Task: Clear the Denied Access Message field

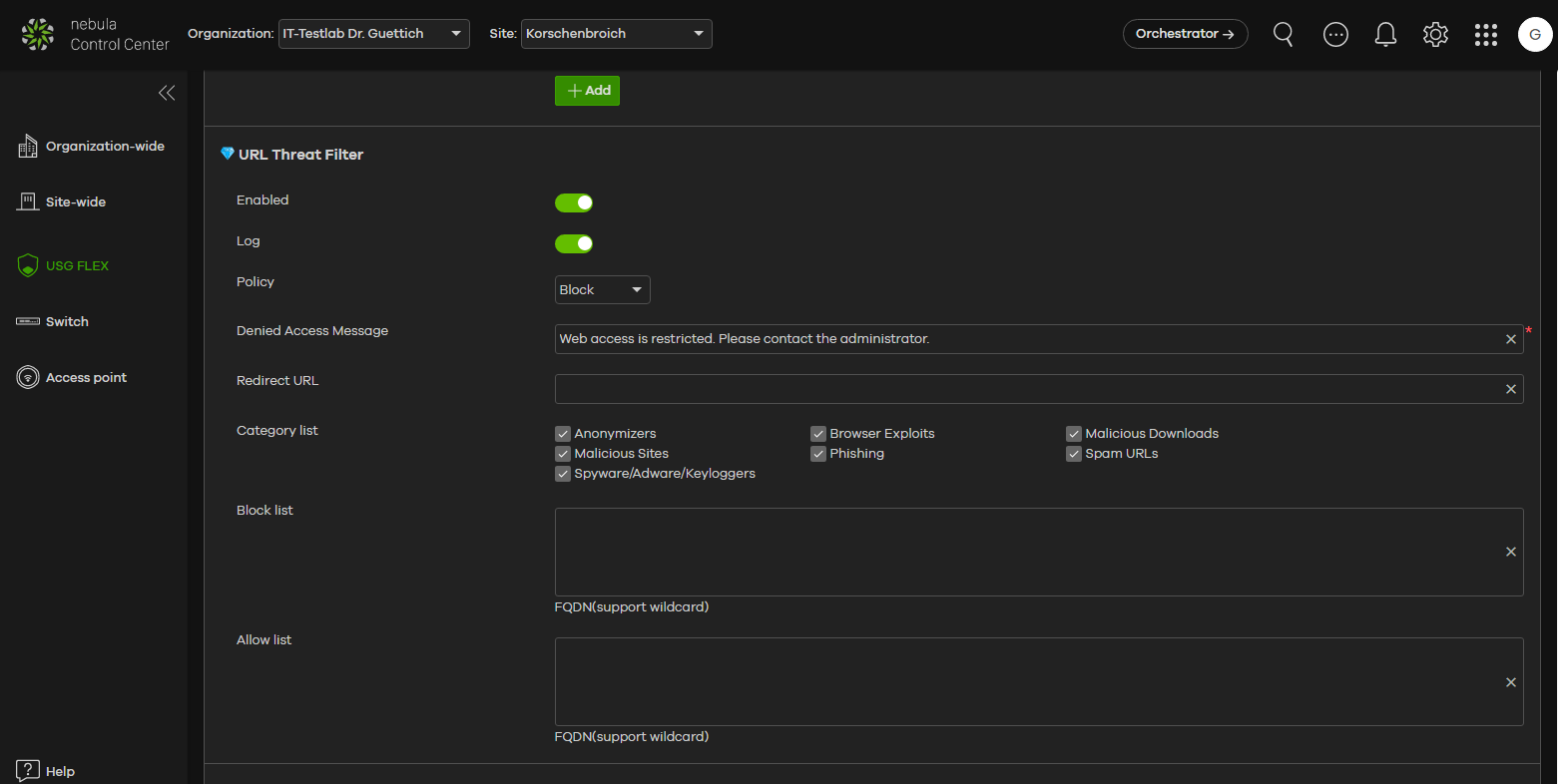Action: coord(1511,339)
